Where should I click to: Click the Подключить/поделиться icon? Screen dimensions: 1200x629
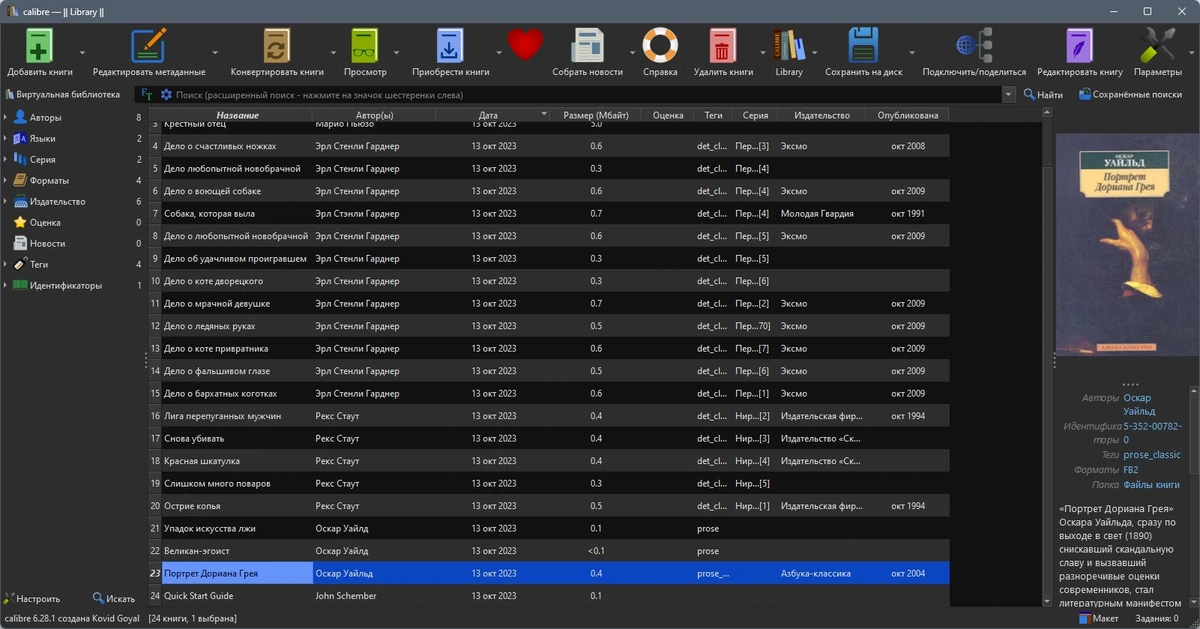[x=974, y=47]
